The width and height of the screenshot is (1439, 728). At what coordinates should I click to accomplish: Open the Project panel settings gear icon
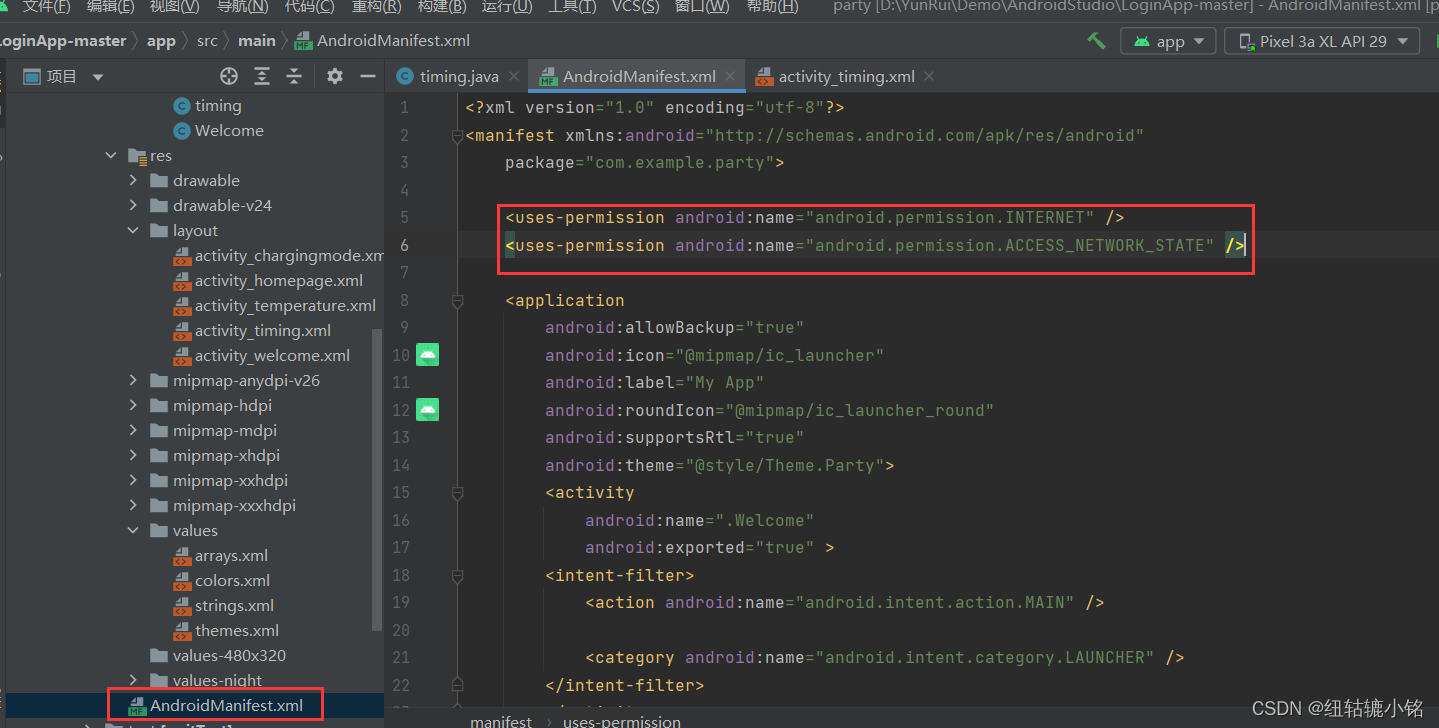click(333, 75)
